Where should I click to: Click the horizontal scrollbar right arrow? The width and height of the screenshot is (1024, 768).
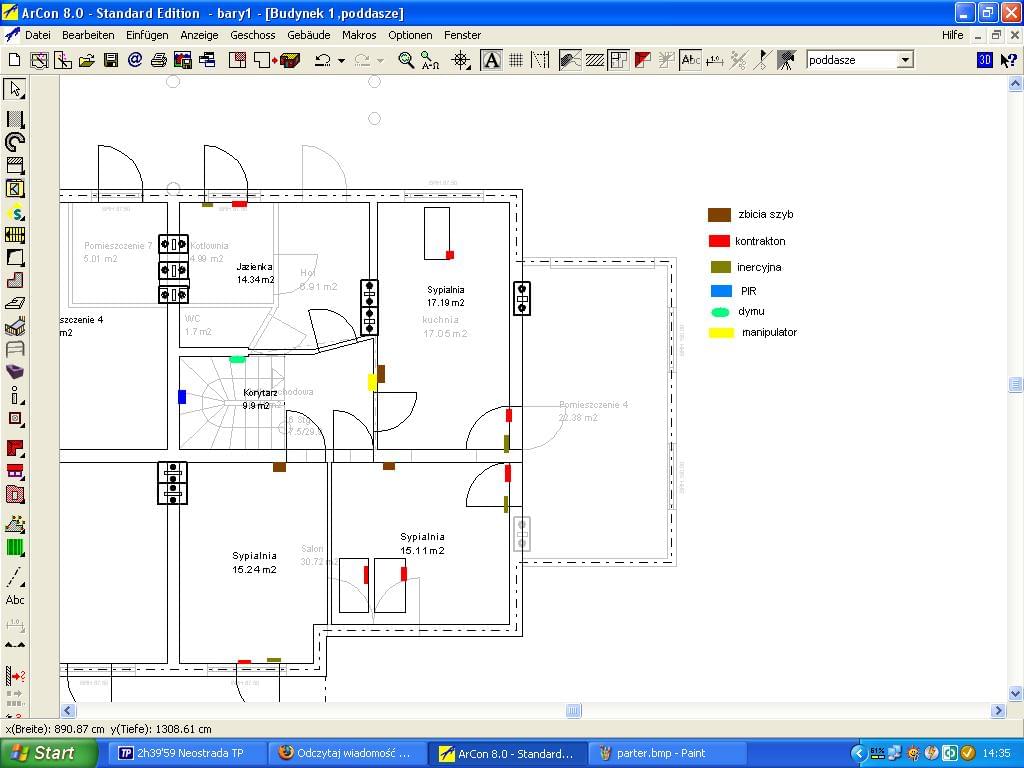click(998, 711)
